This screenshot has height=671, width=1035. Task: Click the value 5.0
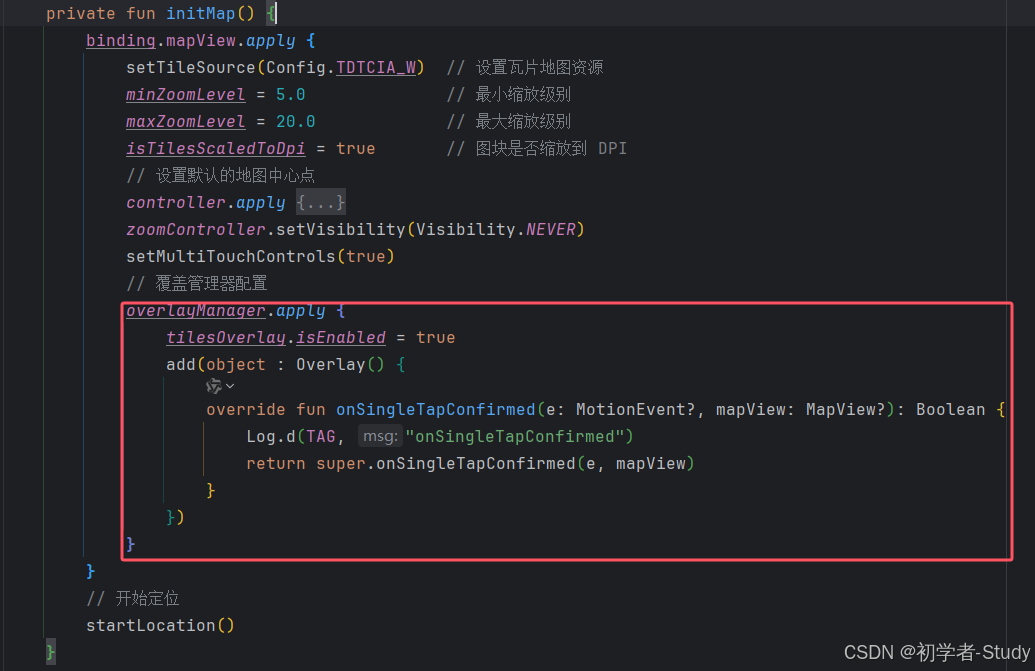[x=290, y=94]
